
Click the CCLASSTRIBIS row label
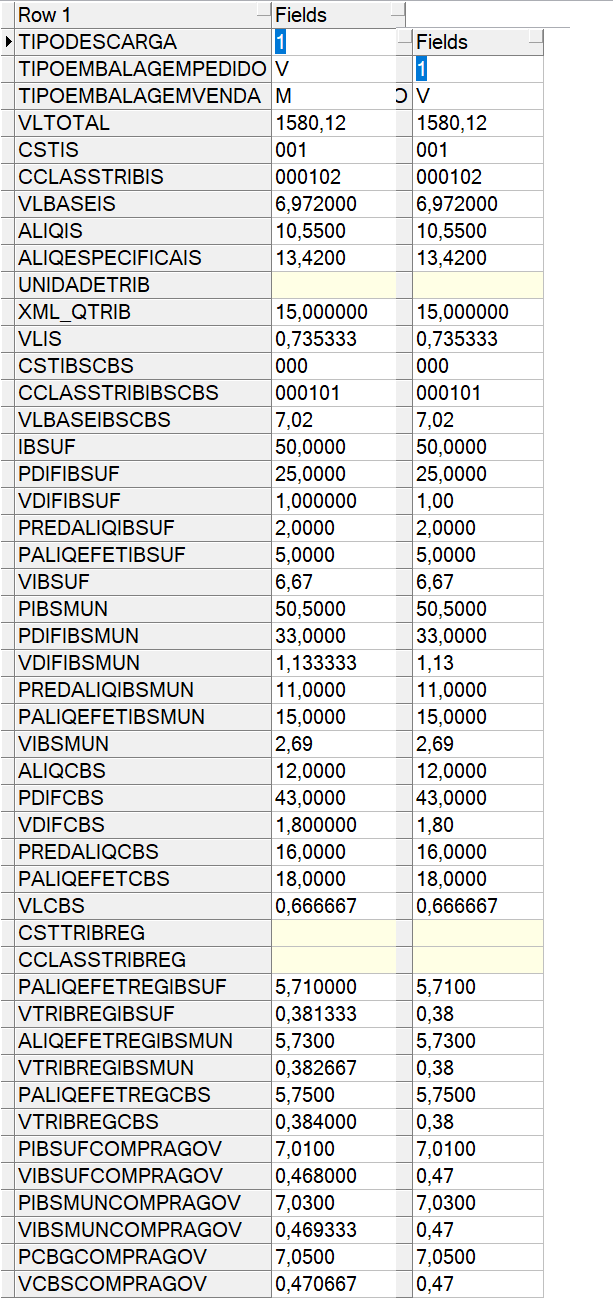pyautogui.click(x=142, y=177)
